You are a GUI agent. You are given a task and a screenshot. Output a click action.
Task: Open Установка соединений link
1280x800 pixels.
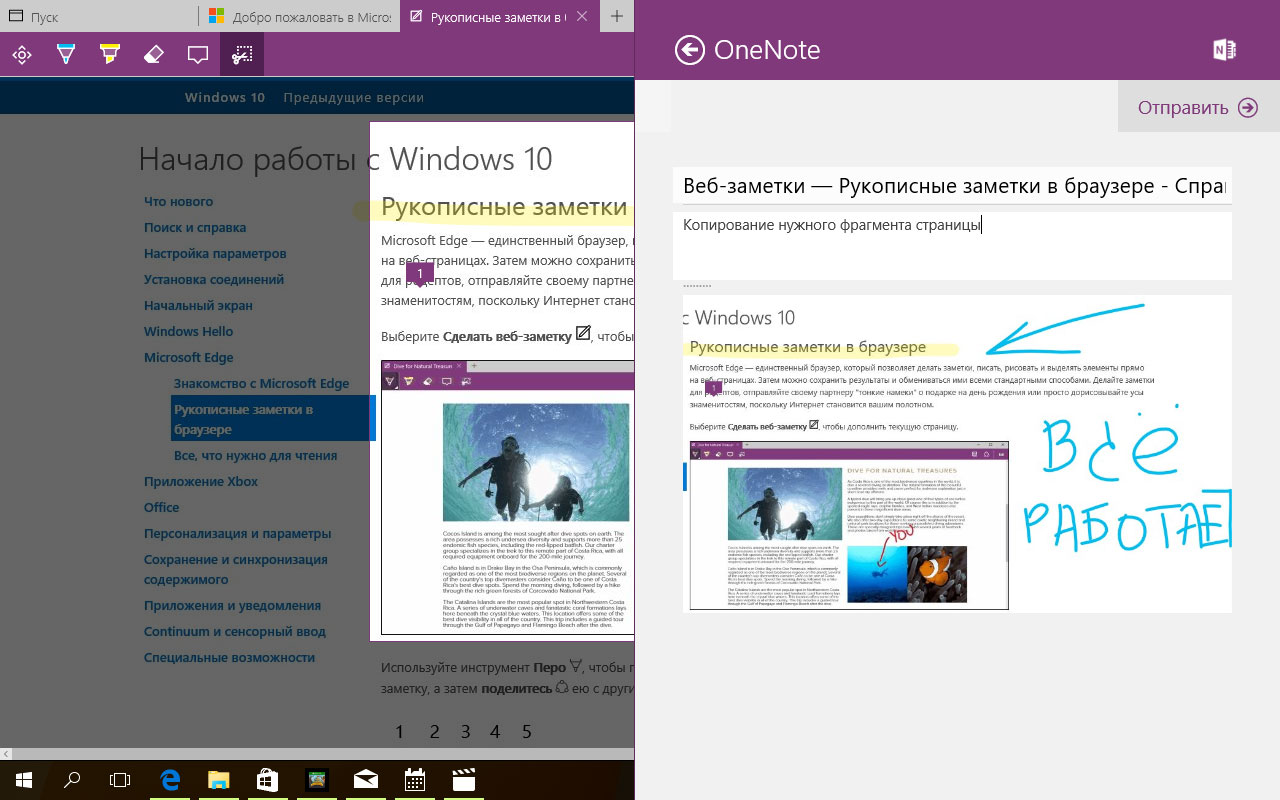click(214, 279)
